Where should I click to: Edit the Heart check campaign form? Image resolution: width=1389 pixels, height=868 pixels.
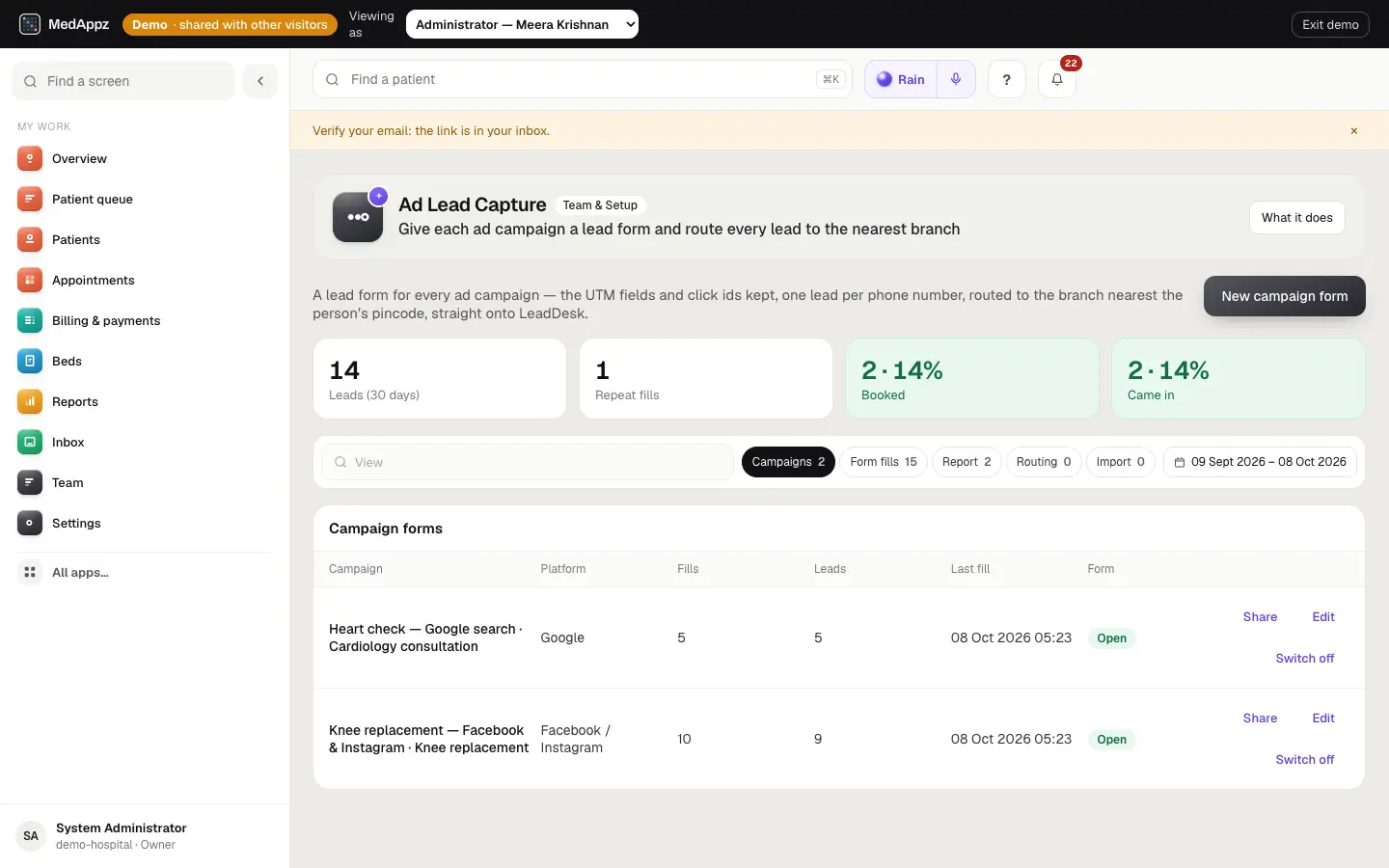[x=1323, y=617]
